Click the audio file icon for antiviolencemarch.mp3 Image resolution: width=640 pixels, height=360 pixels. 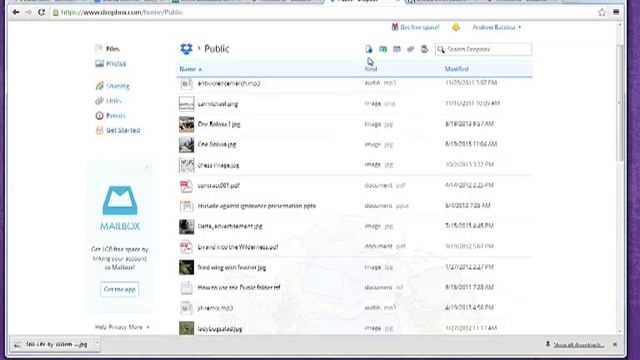click(x=187, y=83)
